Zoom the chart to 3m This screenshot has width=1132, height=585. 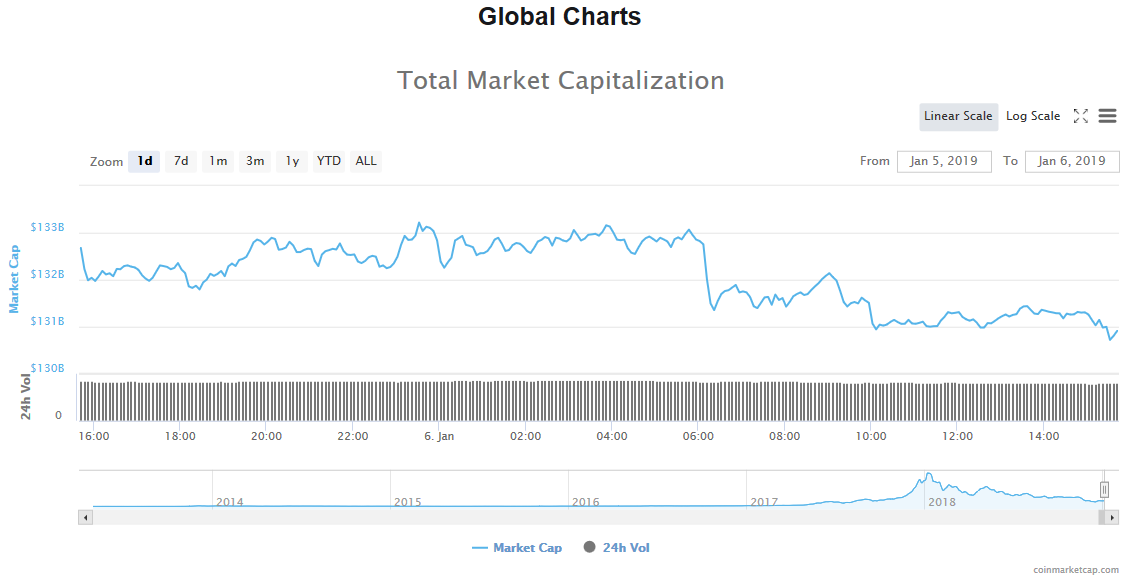[x=255, y=161]
